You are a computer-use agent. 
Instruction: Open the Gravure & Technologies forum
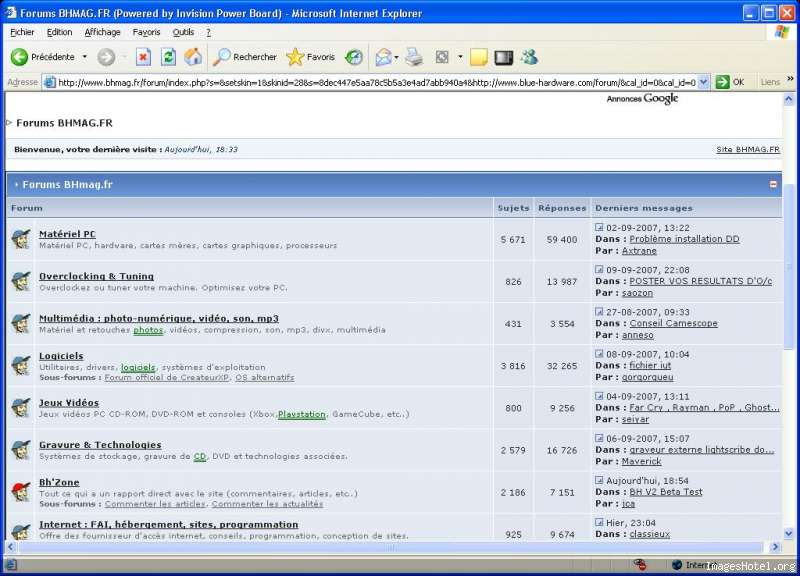click(100, 445)
